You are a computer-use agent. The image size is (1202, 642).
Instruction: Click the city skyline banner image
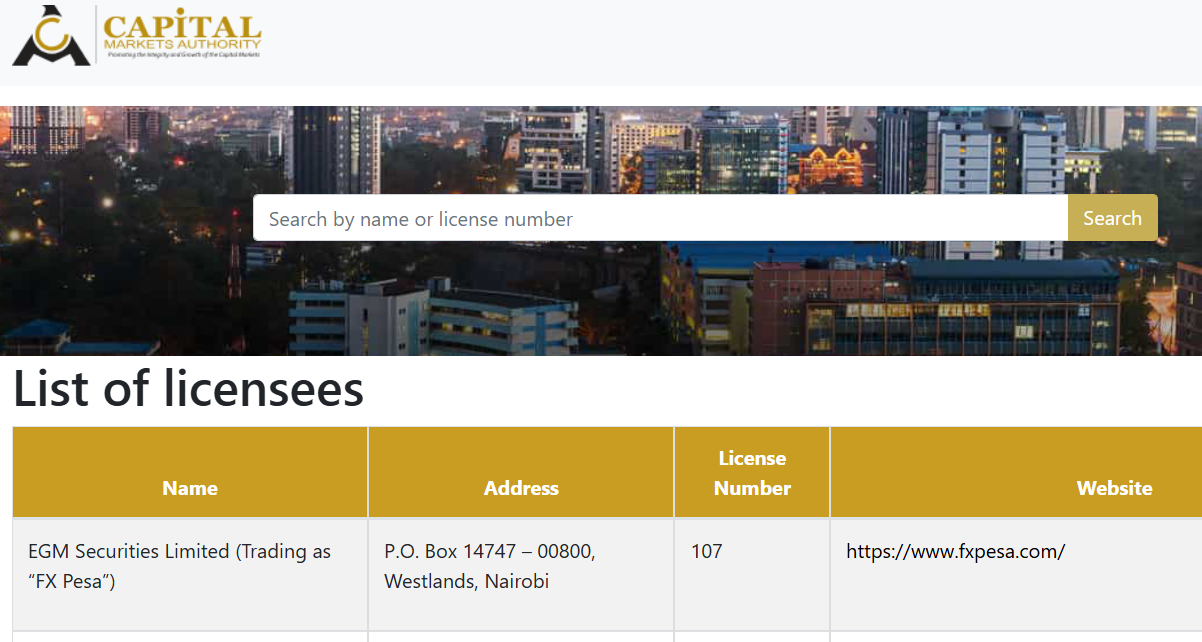coord(600,300)
